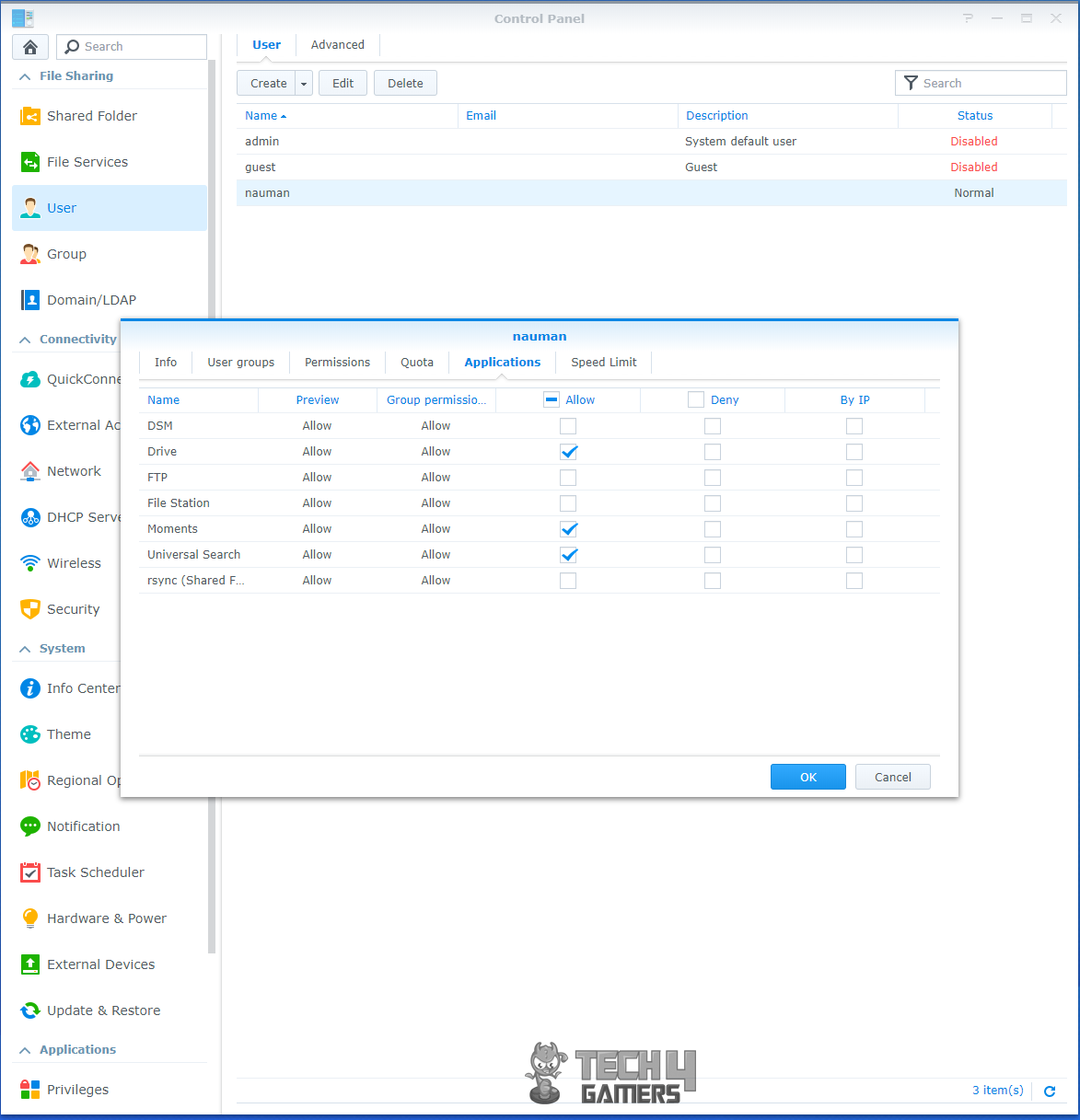The width and height of the screenshot is (1080, 1120).
Task: Open File Services icon
Action: [x=30, y=162]
